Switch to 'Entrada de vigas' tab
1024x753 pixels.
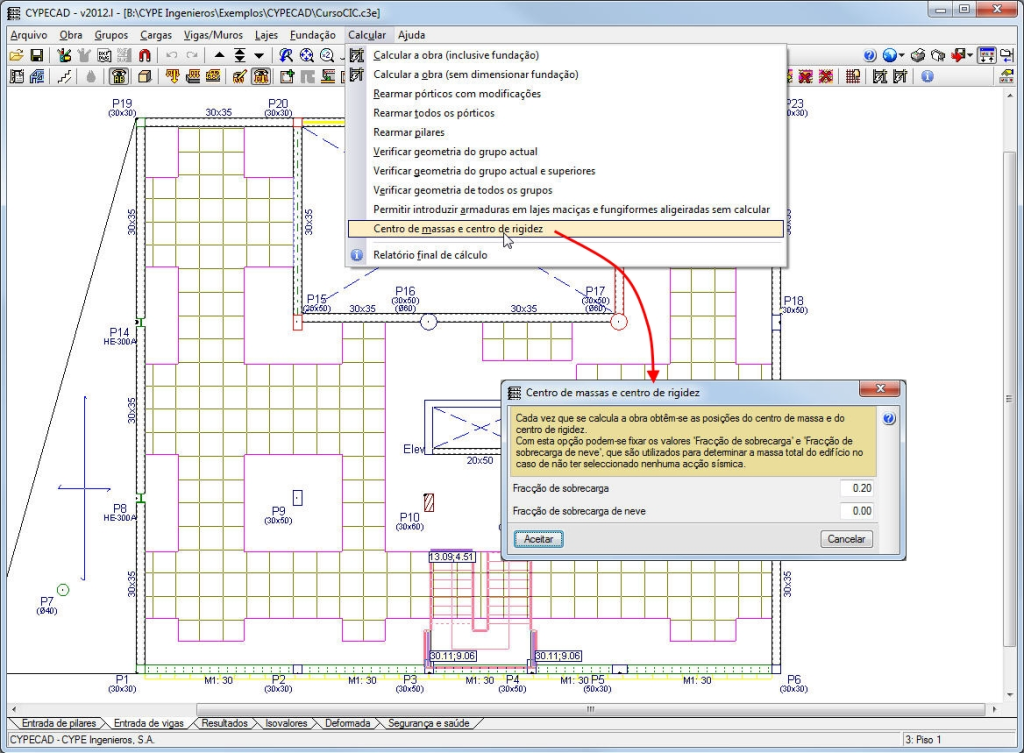[x=148, y=723]
